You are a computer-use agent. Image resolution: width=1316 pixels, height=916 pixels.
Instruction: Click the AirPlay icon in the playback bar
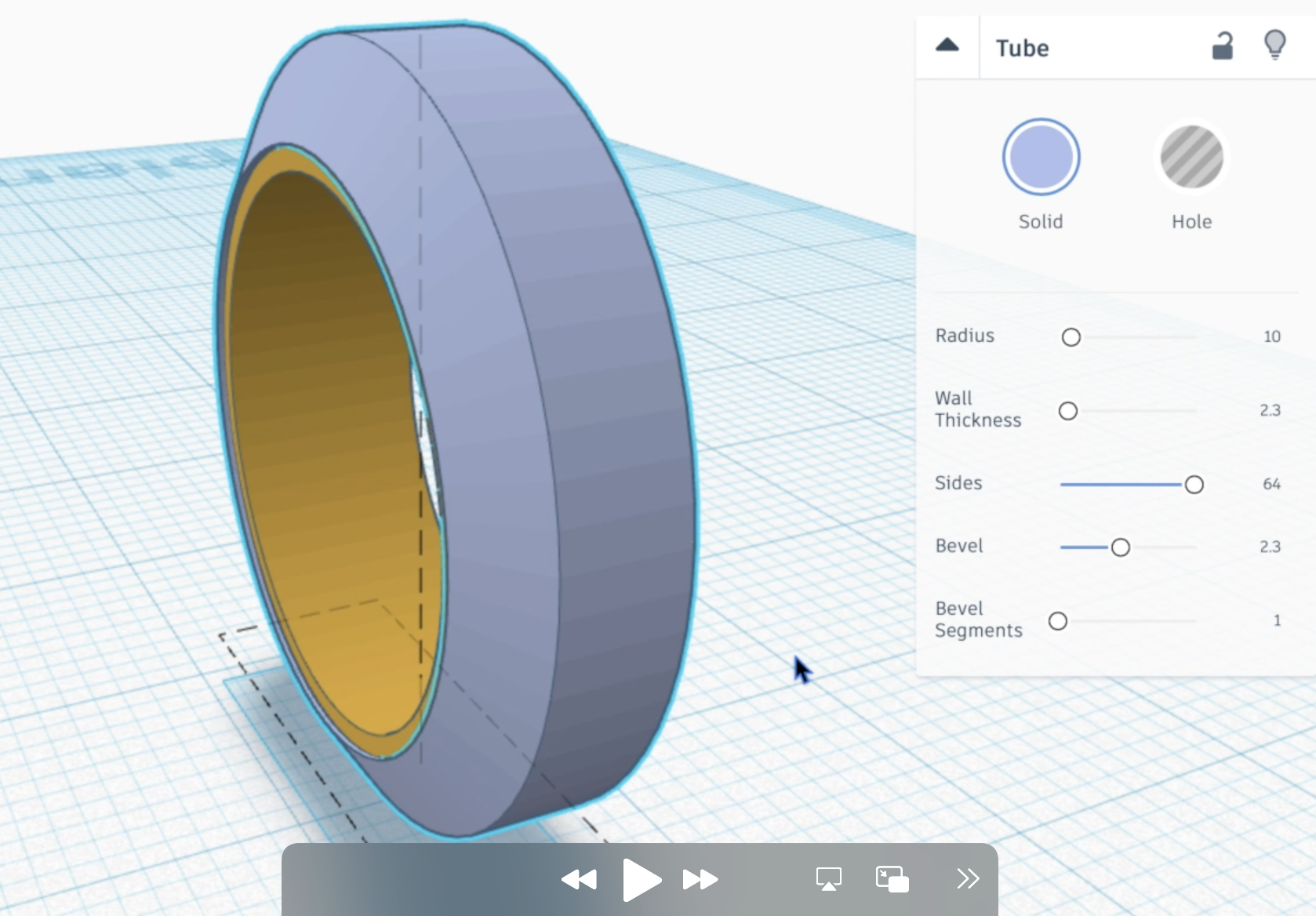[x=829, y=879]
